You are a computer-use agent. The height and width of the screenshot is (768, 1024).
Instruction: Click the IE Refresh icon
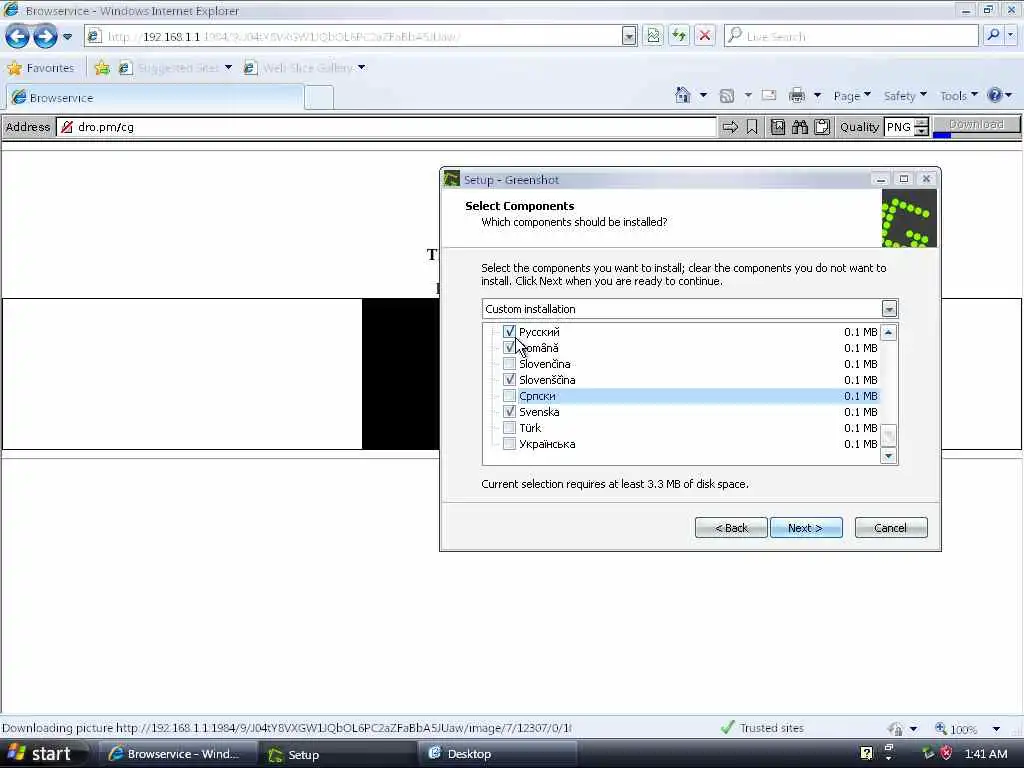pos(679,36)
